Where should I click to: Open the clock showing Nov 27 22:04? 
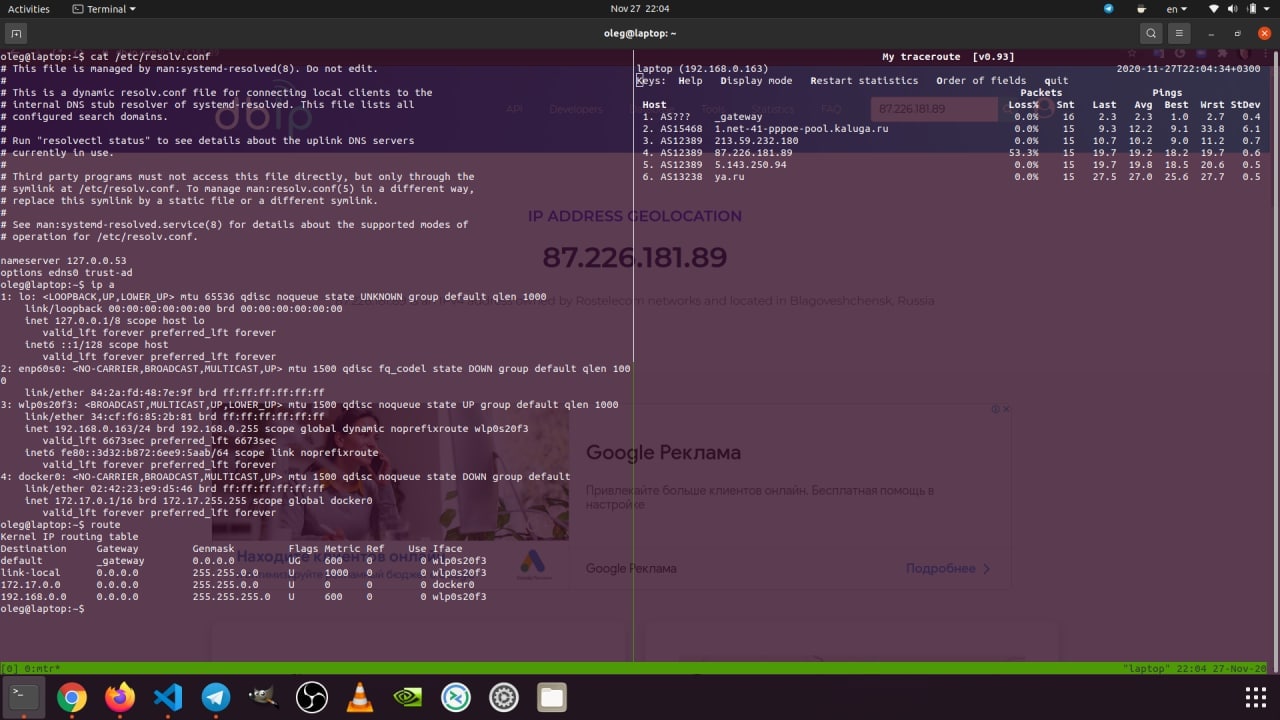pyautogui.click(x=639, y=9)
